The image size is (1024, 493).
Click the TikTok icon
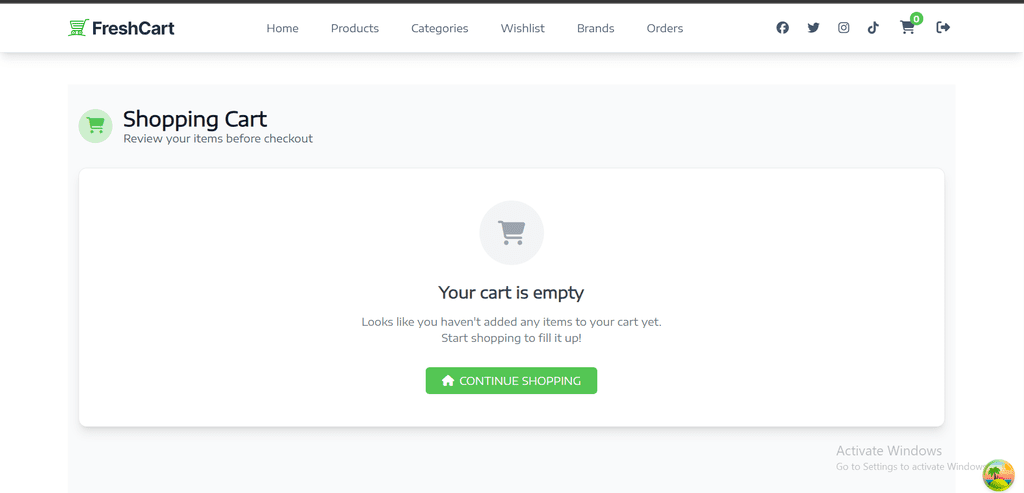point(873,28)
